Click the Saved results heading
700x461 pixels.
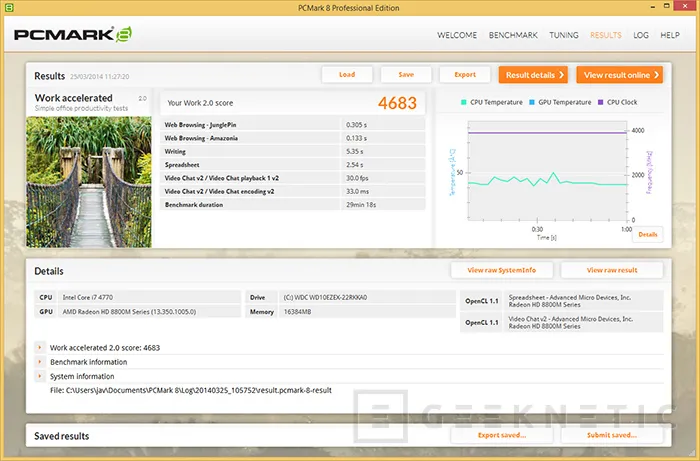pos(62,436)
